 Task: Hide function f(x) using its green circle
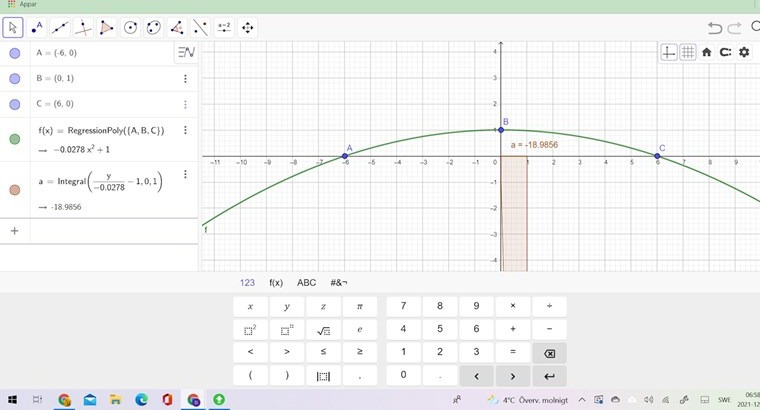point(15,139)
